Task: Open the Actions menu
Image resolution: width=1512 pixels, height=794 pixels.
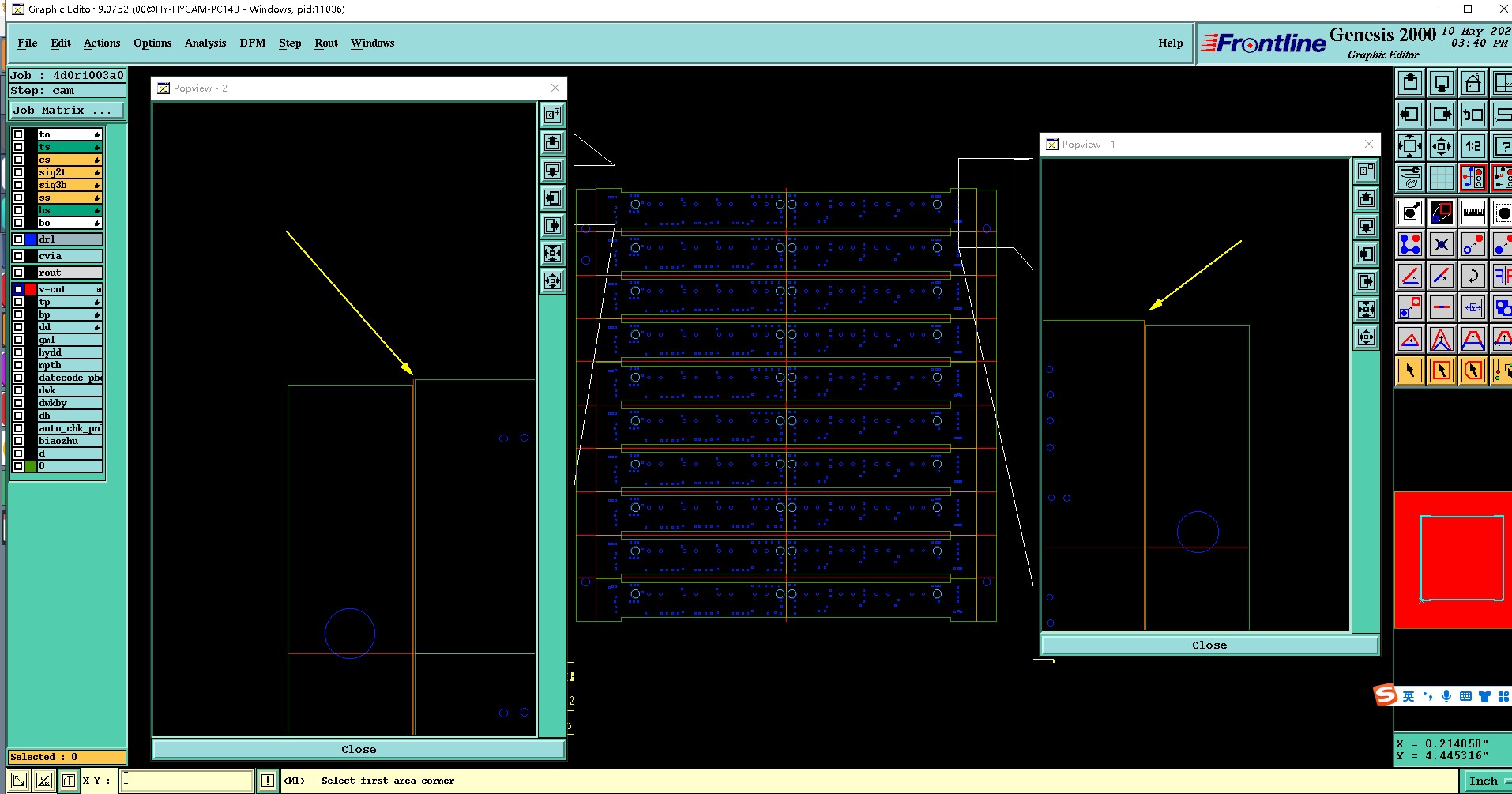Action: pos(102,43)
